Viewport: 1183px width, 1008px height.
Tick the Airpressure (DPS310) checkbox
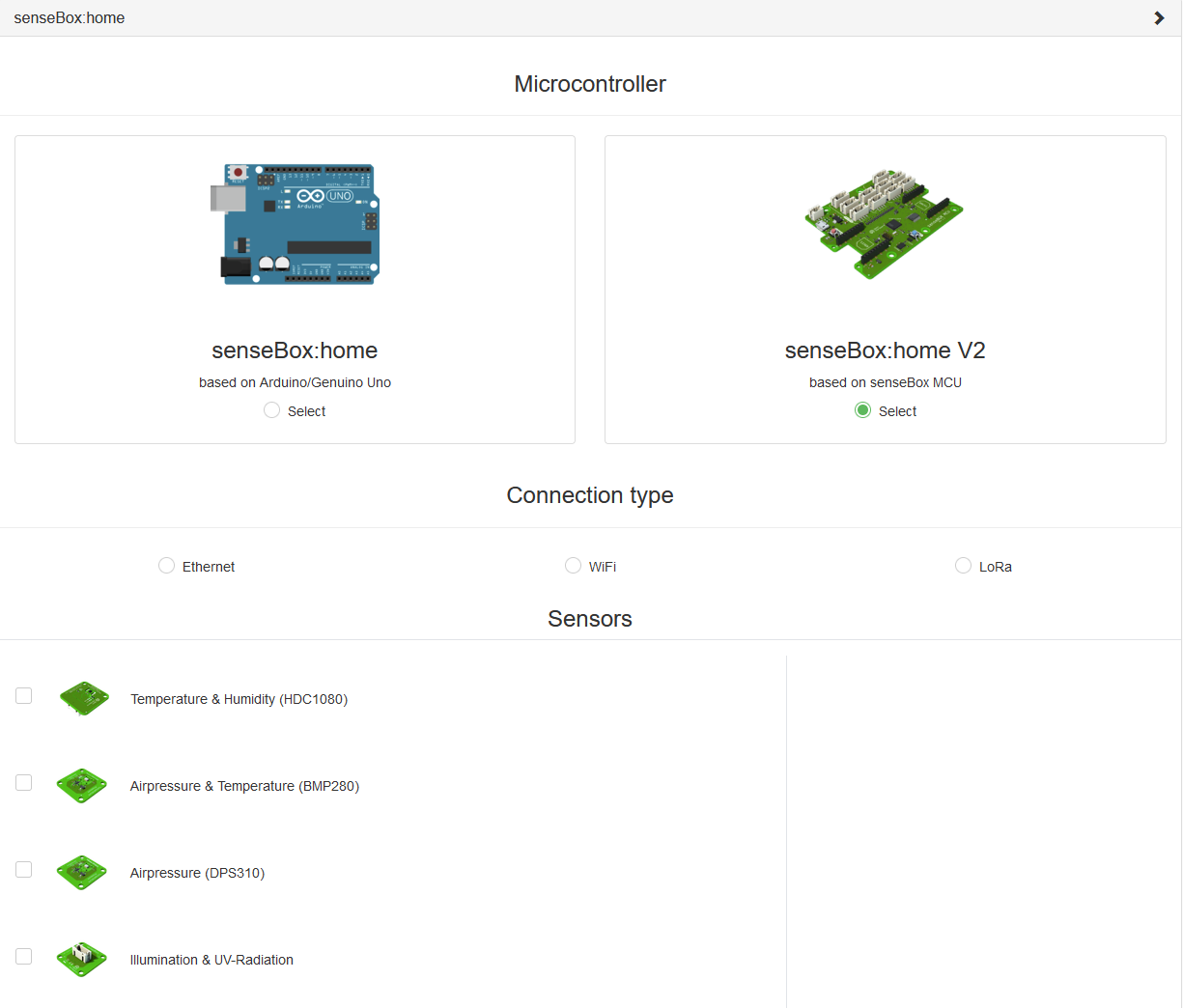(x=24, y=870)
